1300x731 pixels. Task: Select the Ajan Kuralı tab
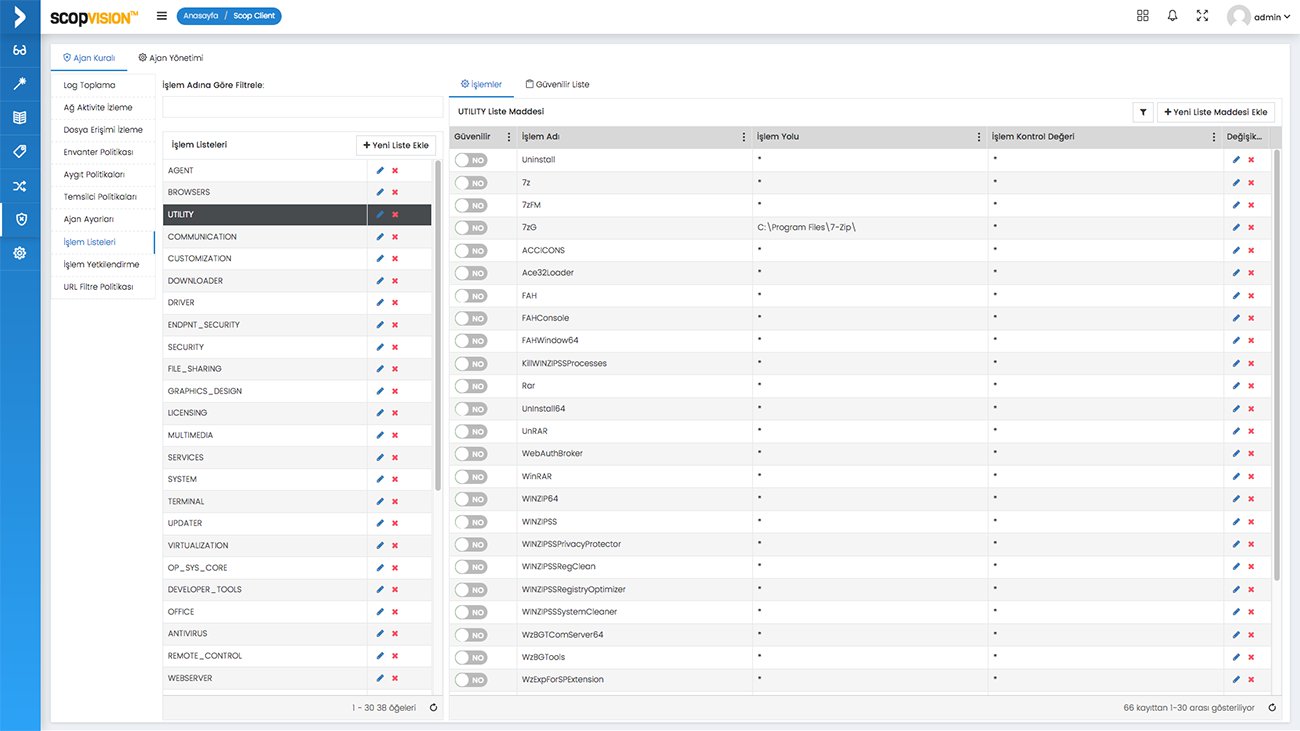(89, 58)
